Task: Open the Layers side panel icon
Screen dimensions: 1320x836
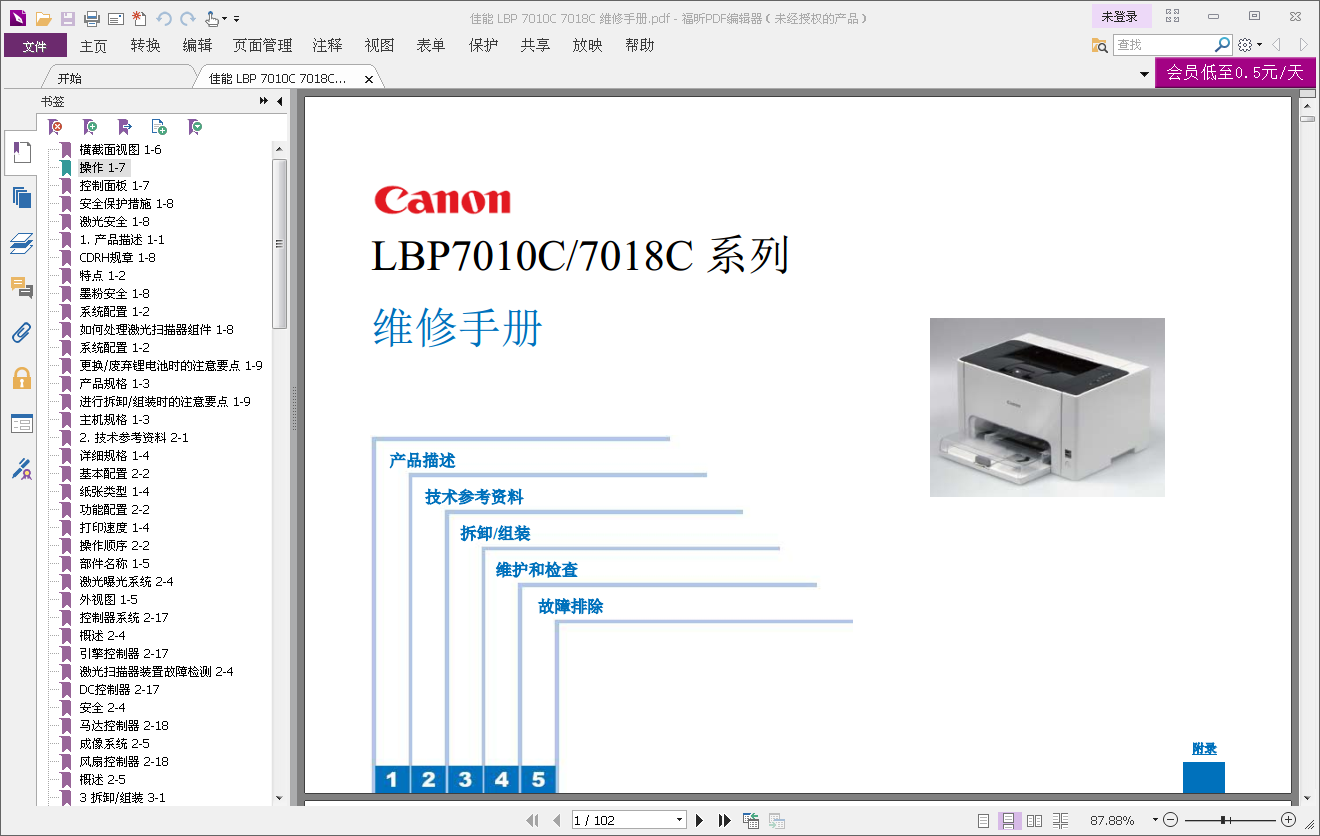Action: point(21,243)
